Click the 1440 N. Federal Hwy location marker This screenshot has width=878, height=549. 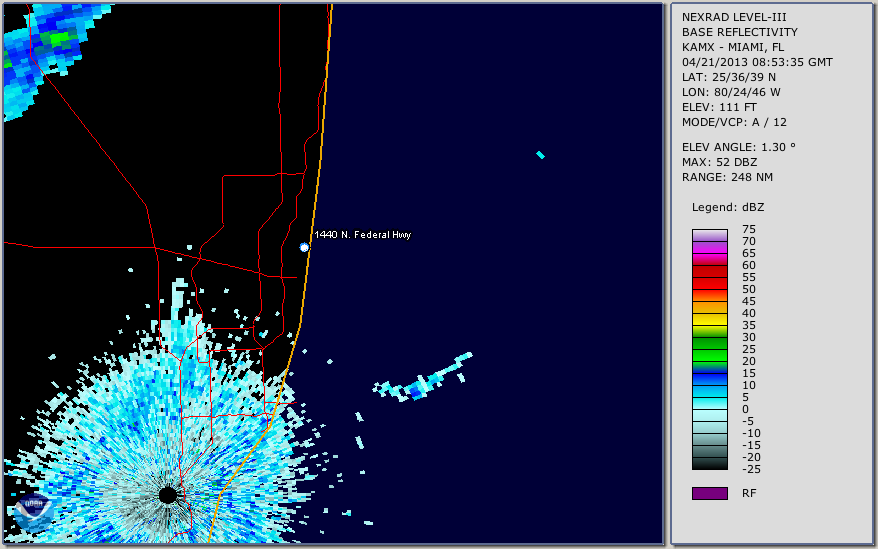pyautogui.click(x=304, y=248)
